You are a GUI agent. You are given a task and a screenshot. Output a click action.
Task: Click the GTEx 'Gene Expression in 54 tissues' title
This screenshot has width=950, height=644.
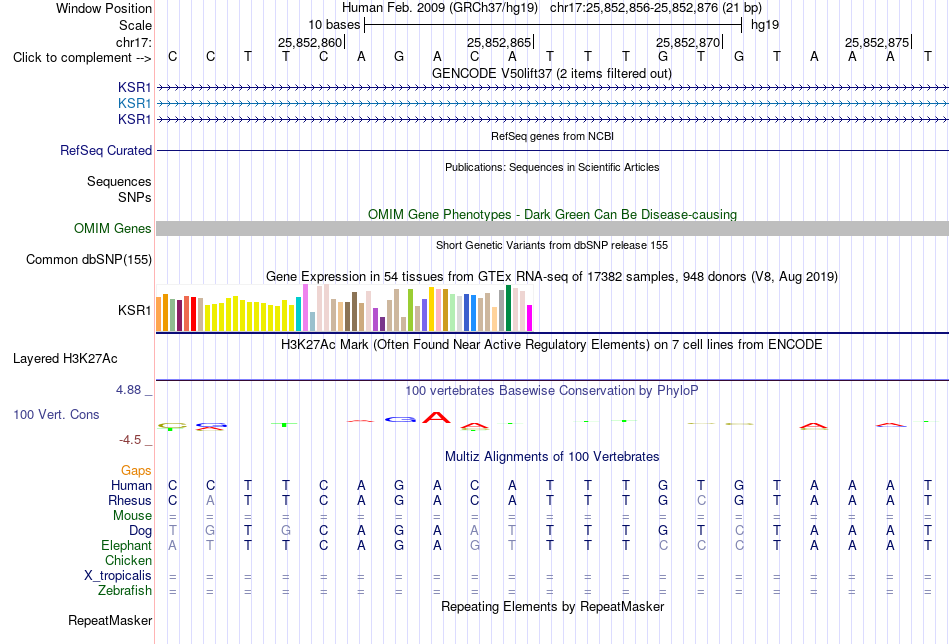pyautogui.click(x=552, y=276)
